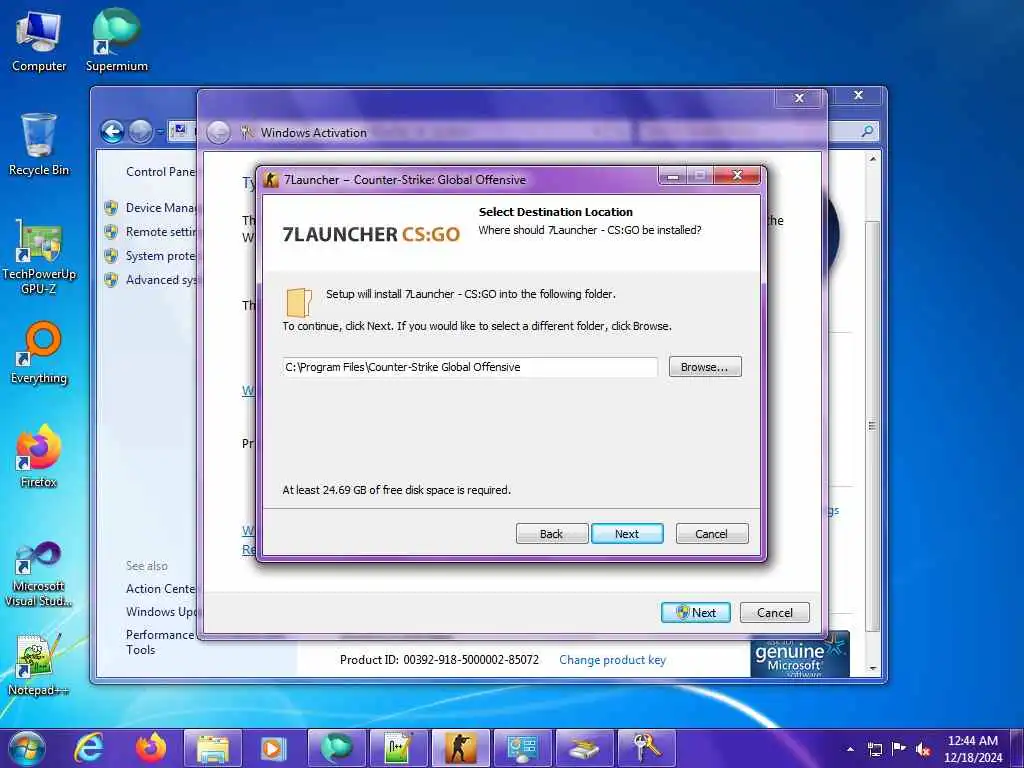This screenshot has width=1024, height=768.
Task: Click the Windows Explorer taskbar icon
Action: pyautogui.click(x=213, y=748)
